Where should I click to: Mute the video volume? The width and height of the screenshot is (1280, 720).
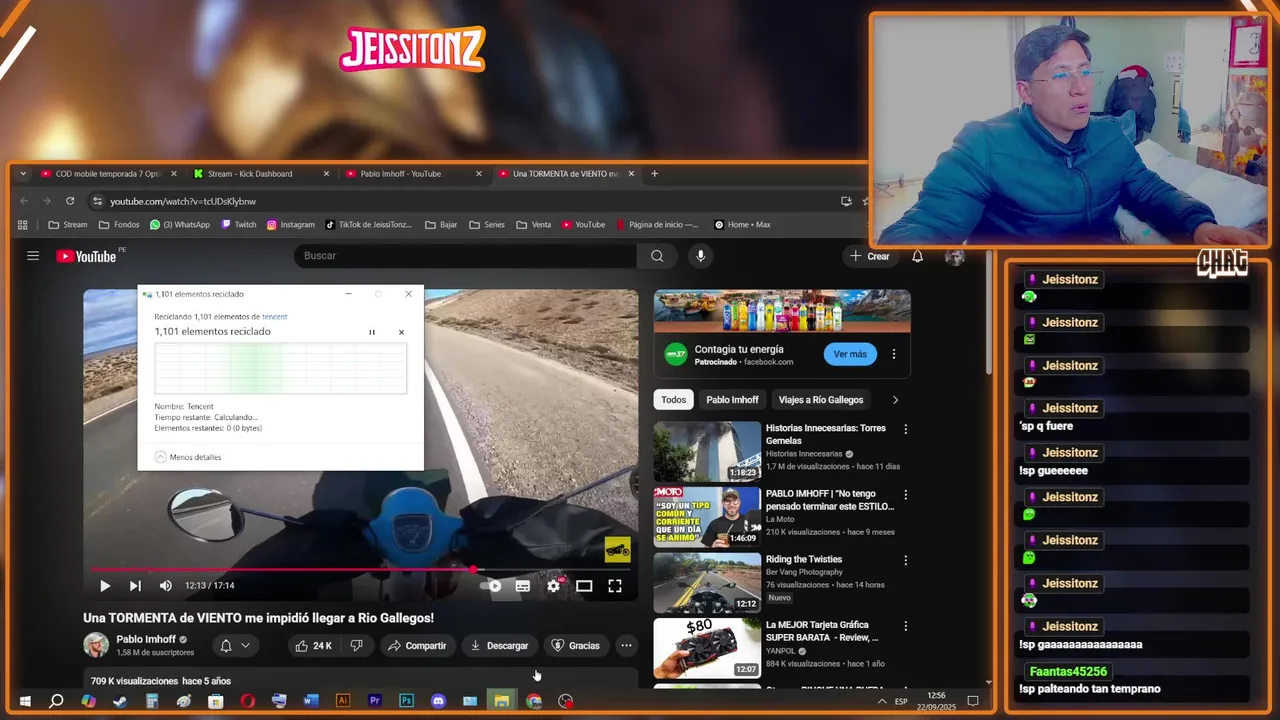[x=166, y=586]
